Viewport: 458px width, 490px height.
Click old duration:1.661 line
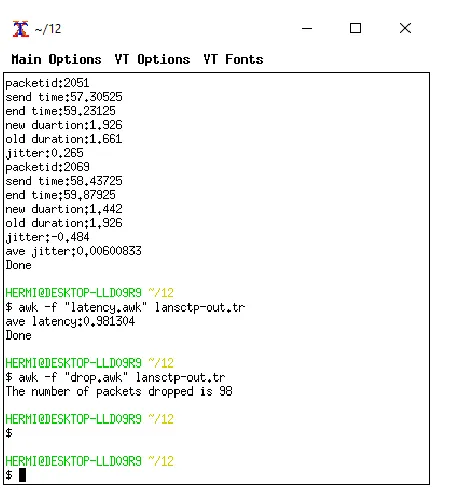64,139
